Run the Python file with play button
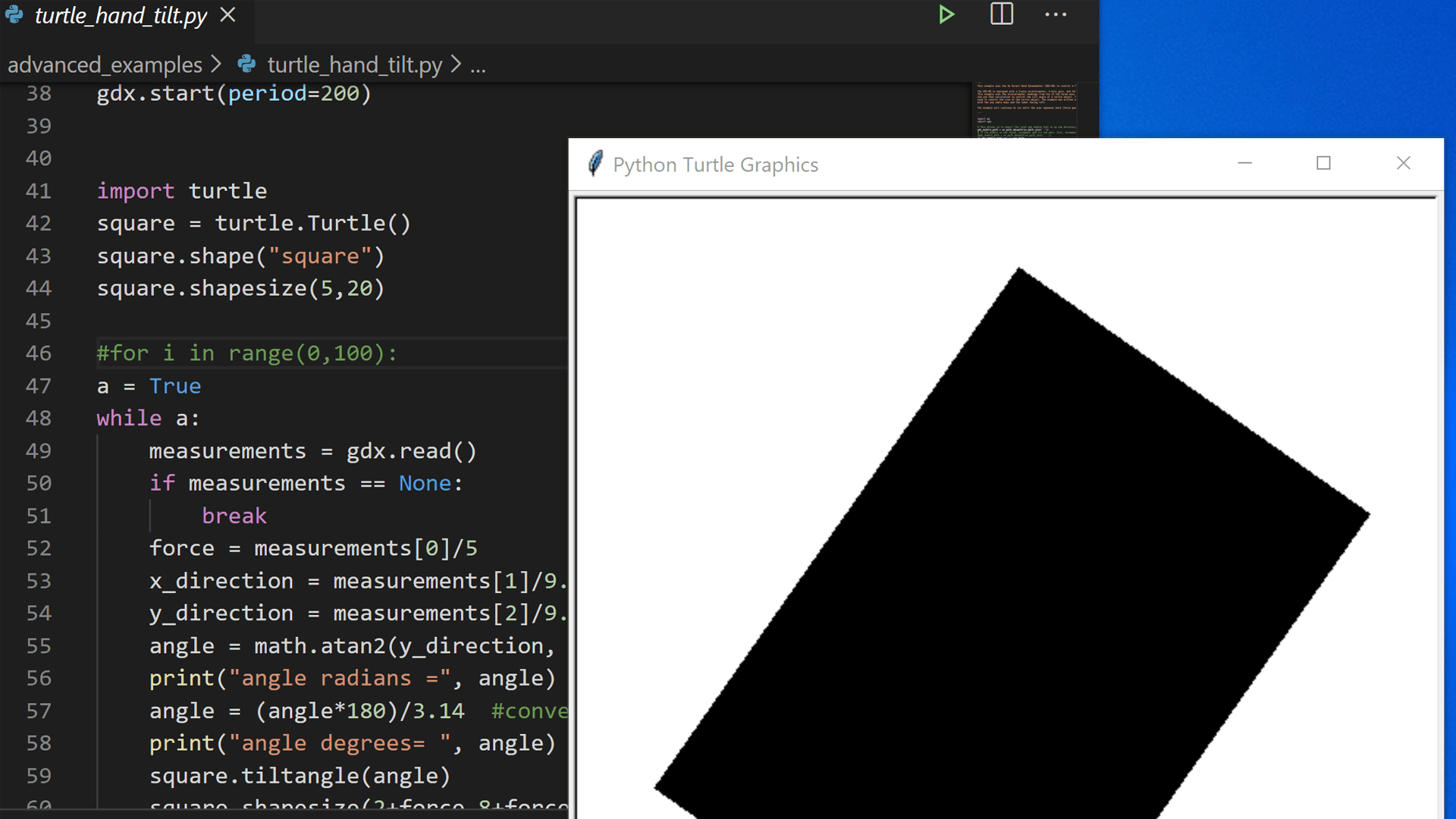Viewport: 1456px width, 819px height. (x=946, y=15)
